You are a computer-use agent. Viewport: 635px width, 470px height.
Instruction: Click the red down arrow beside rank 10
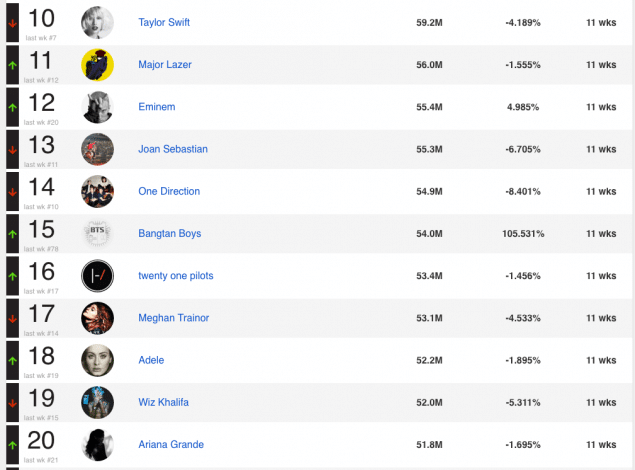pos(12,22)
